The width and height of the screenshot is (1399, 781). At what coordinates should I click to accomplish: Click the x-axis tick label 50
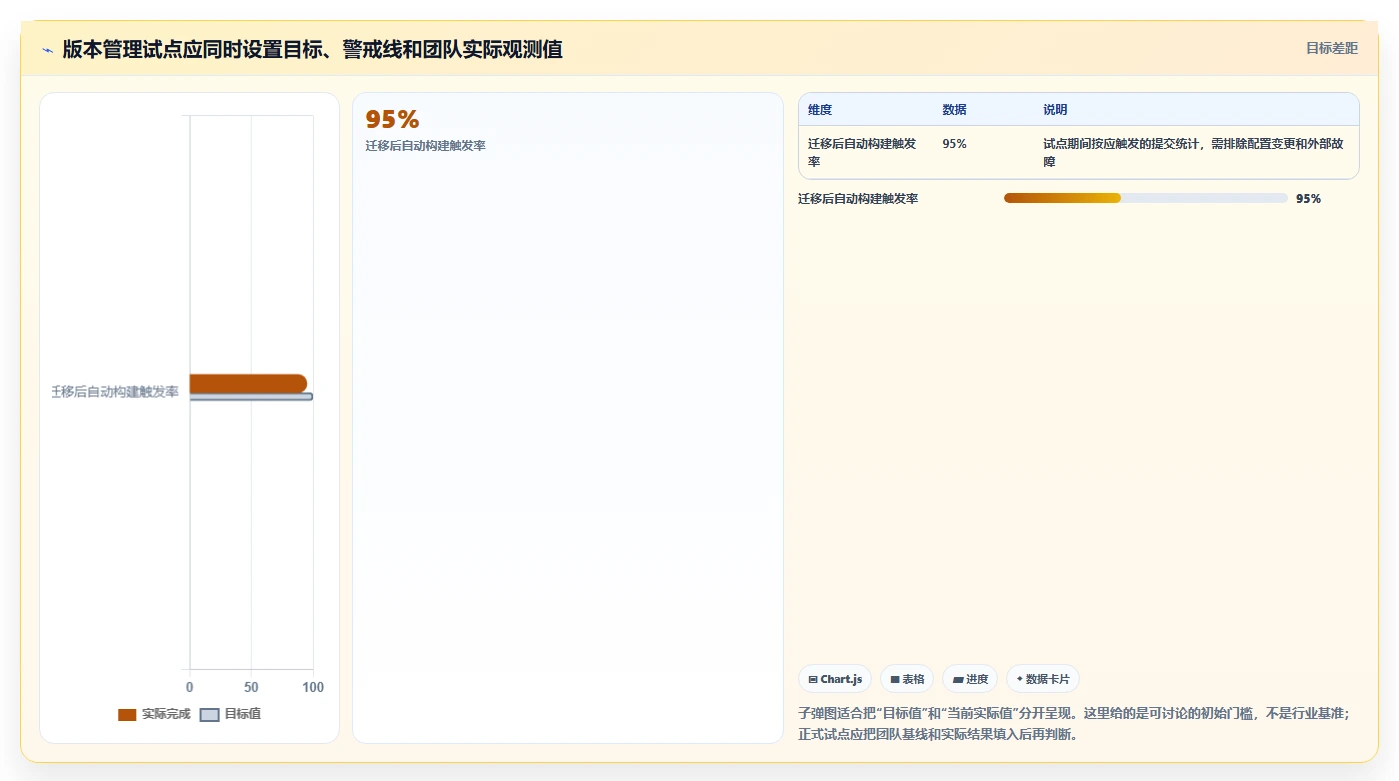click(251, 687)
